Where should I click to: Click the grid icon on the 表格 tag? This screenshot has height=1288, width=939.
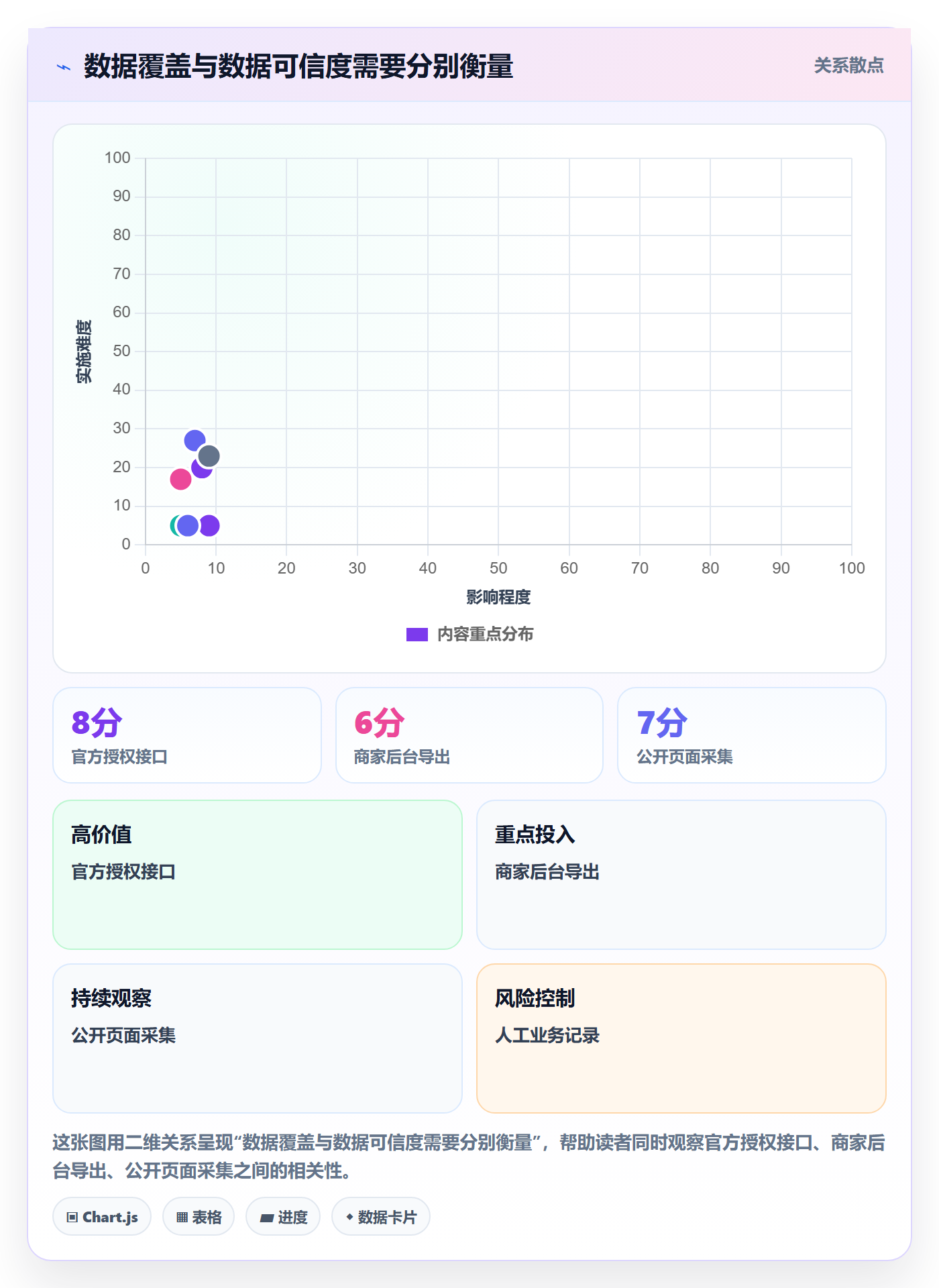click(182, 1217)
